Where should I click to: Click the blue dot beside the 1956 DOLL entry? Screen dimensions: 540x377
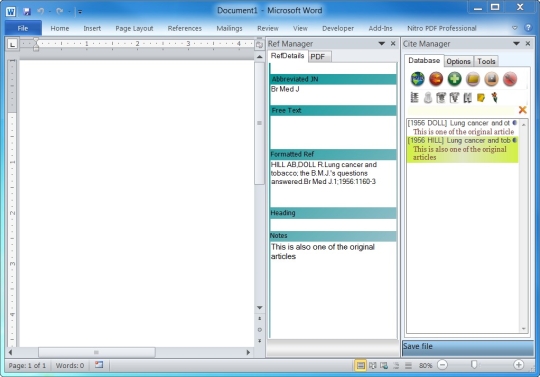pyautogui.click(x=515, y=123)
